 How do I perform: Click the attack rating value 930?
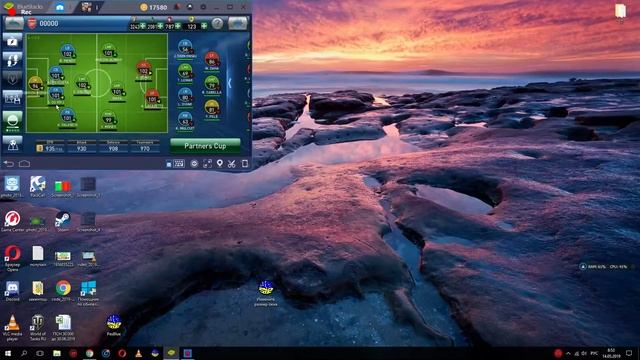tap(82, 149)
